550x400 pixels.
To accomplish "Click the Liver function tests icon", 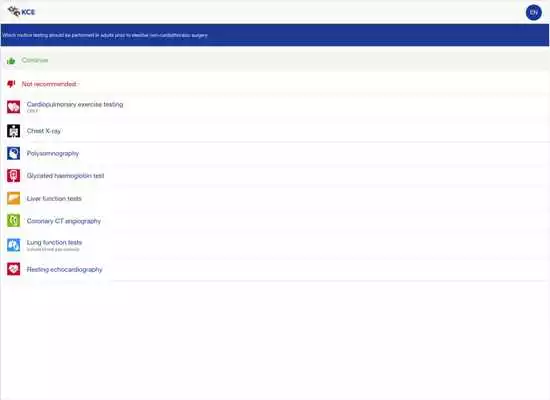I will coord(14,198).
